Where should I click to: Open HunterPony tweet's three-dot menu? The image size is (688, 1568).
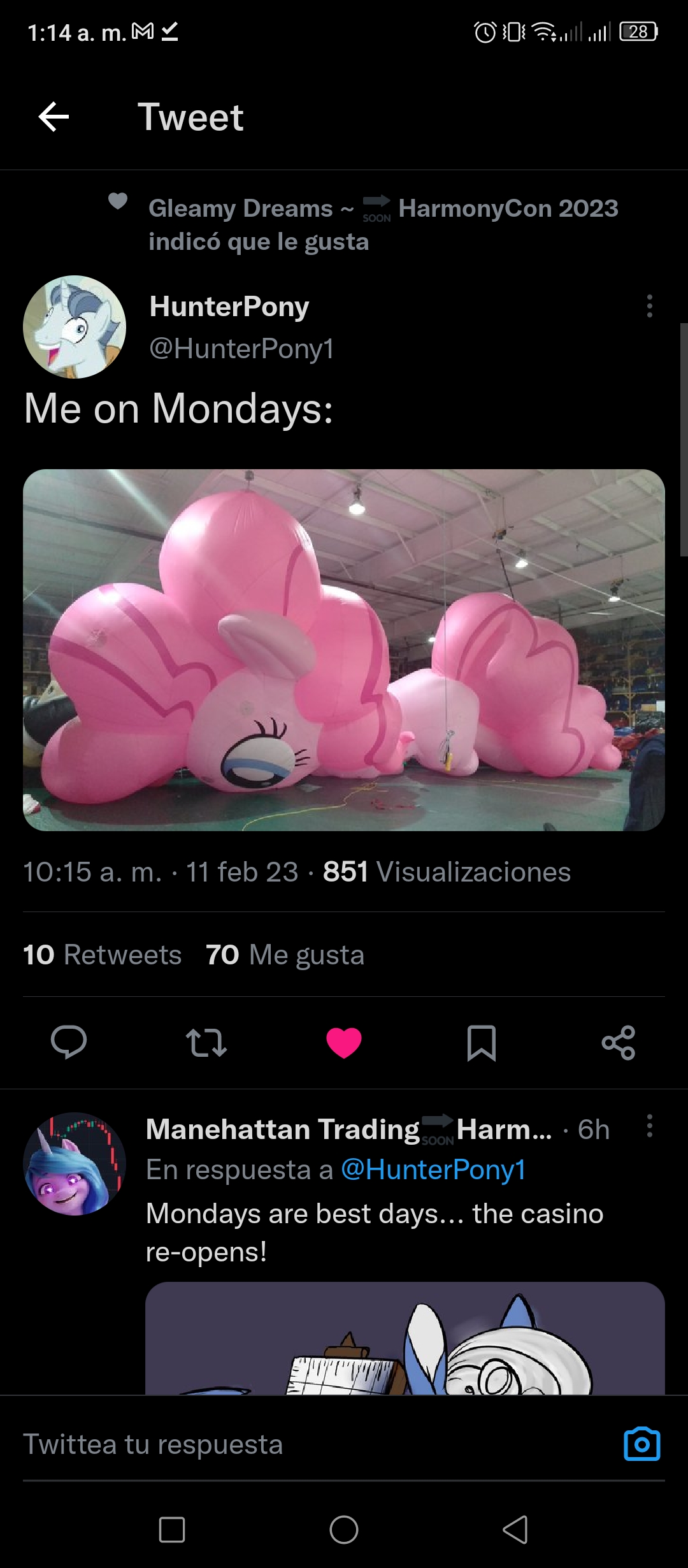[x=650, y=306]
